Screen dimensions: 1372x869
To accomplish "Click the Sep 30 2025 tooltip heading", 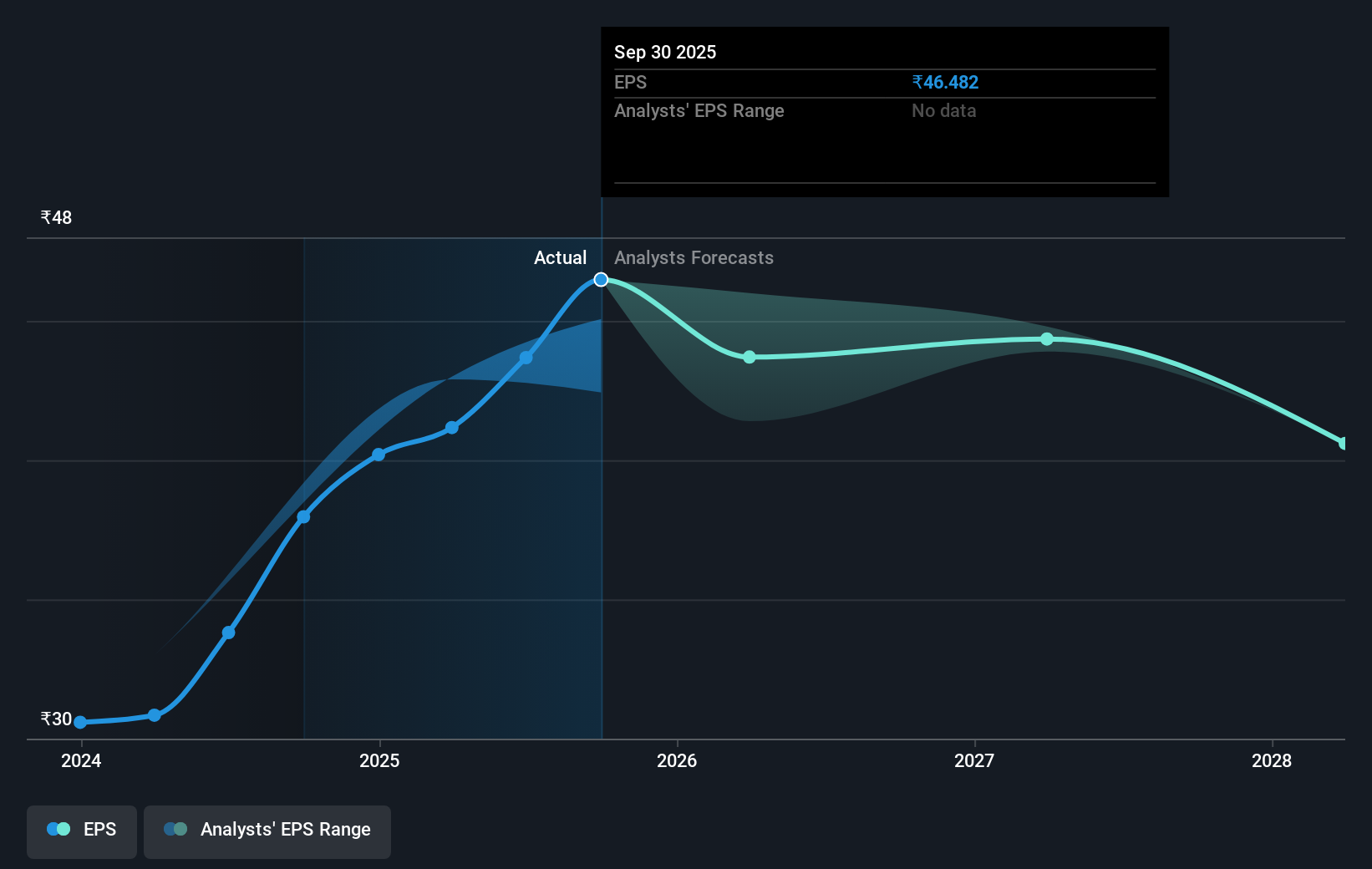I will pos(664,52).
